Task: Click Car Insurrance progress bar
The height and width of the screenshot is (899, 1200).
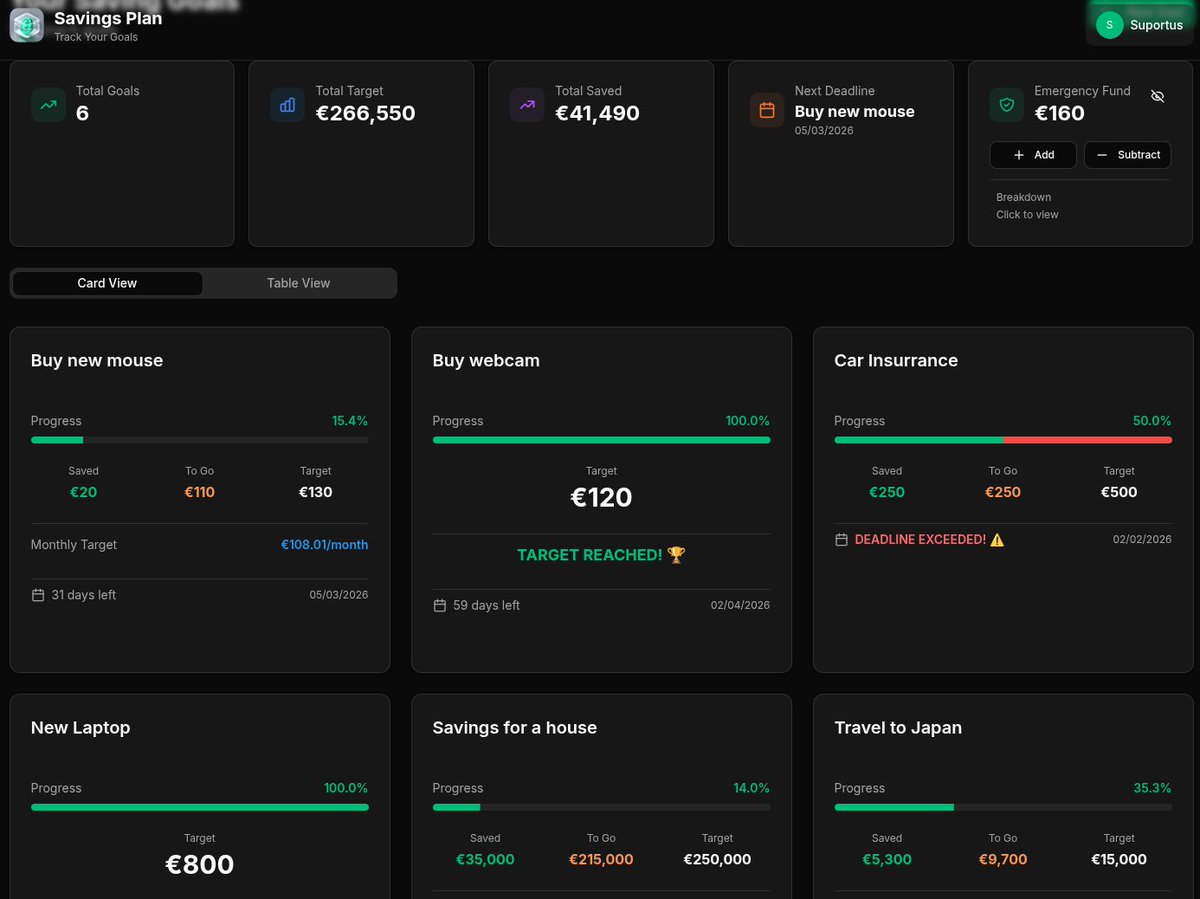Action: (x=1003, y=440)
